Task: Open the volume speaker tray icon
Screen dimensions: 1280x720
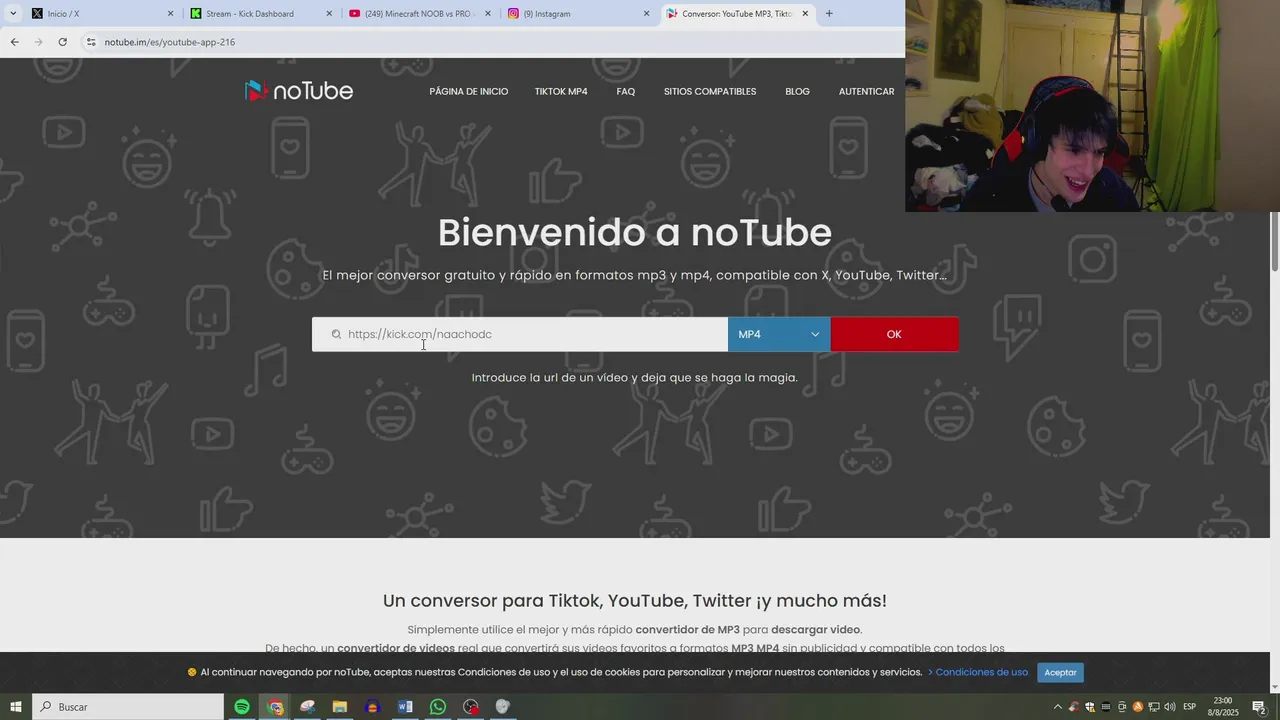Action: click(1169, 707)
